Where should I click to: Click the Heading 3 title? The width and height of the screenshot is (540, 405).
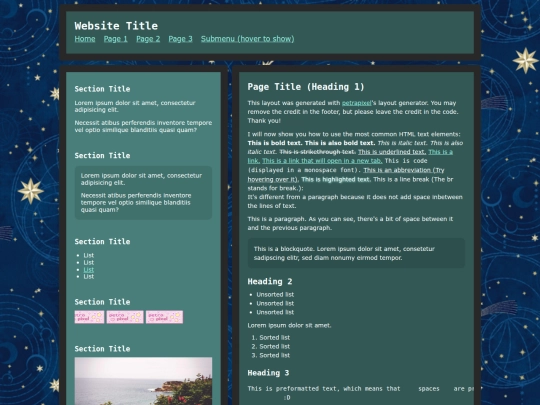click(268, 373)
